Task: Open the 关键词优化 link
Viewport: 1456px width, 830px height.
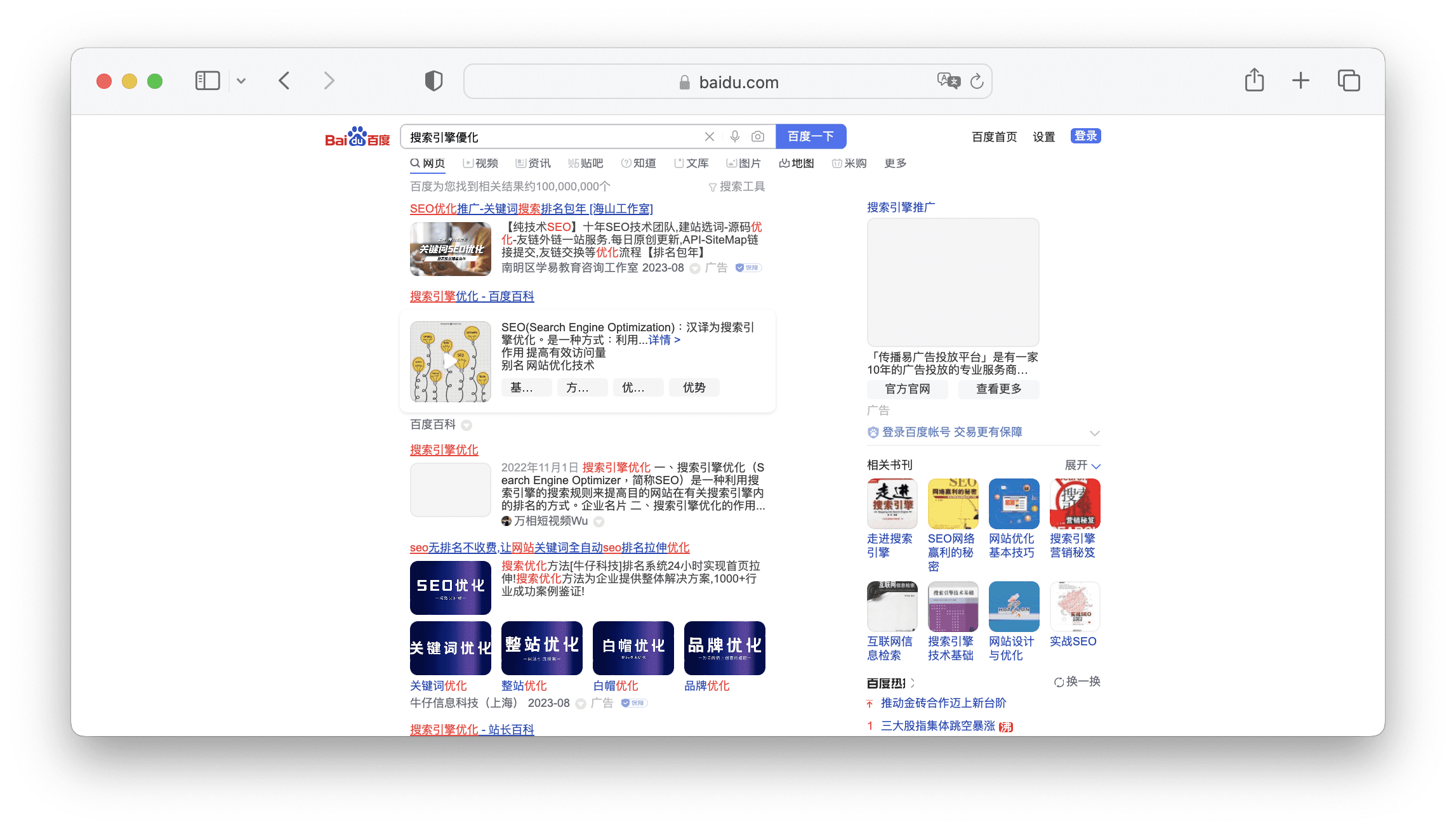Action: [439, 686]
